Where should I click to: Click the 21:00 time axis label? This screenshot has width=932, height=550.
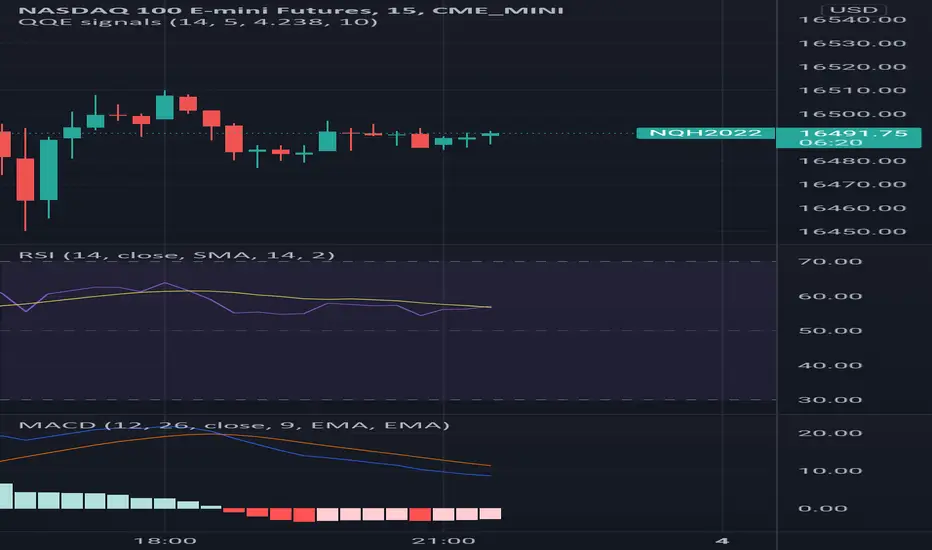click(443, 540)
